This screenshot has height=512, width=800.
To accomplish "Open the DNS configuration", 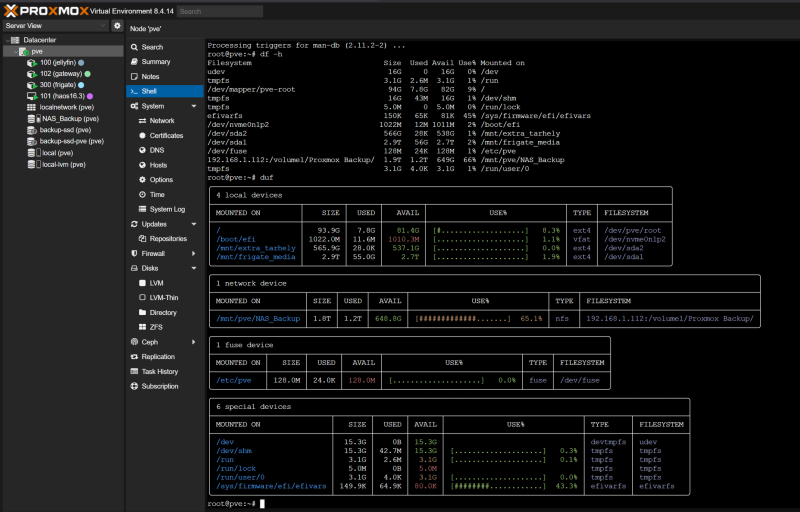I will [156, 149].
